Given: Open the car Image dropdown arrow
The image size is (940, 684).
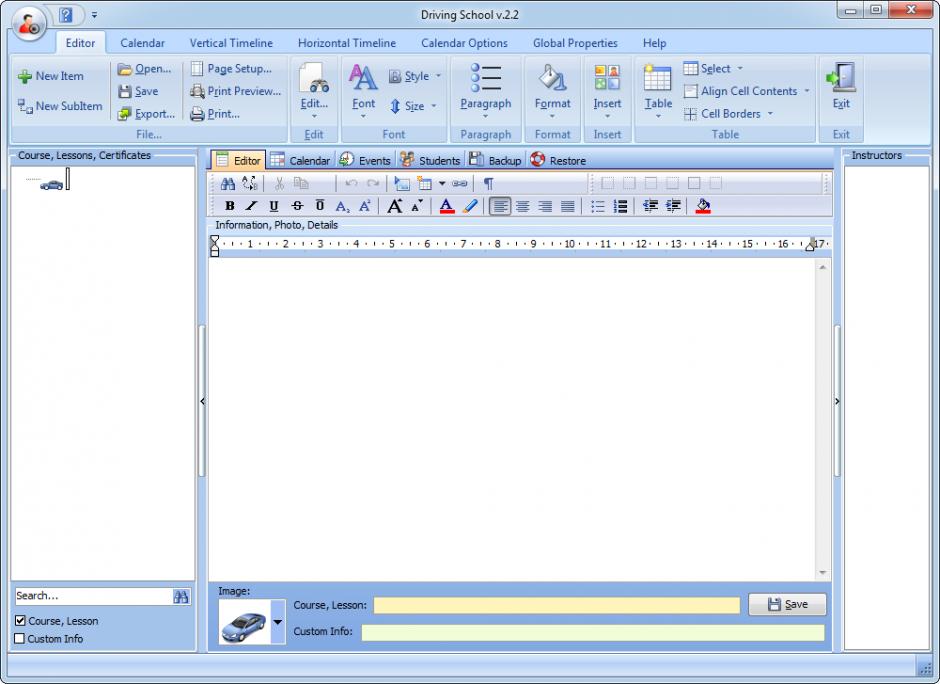Looking at the screenshot, I should point(277,622).
